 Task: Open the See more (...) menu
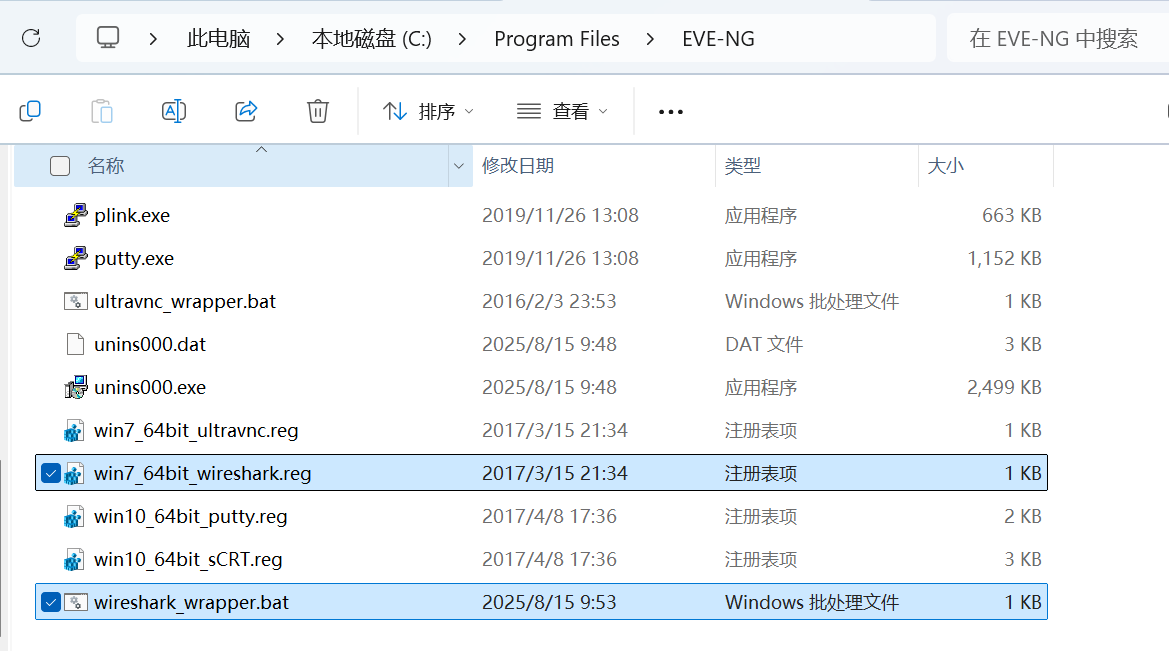670,111
